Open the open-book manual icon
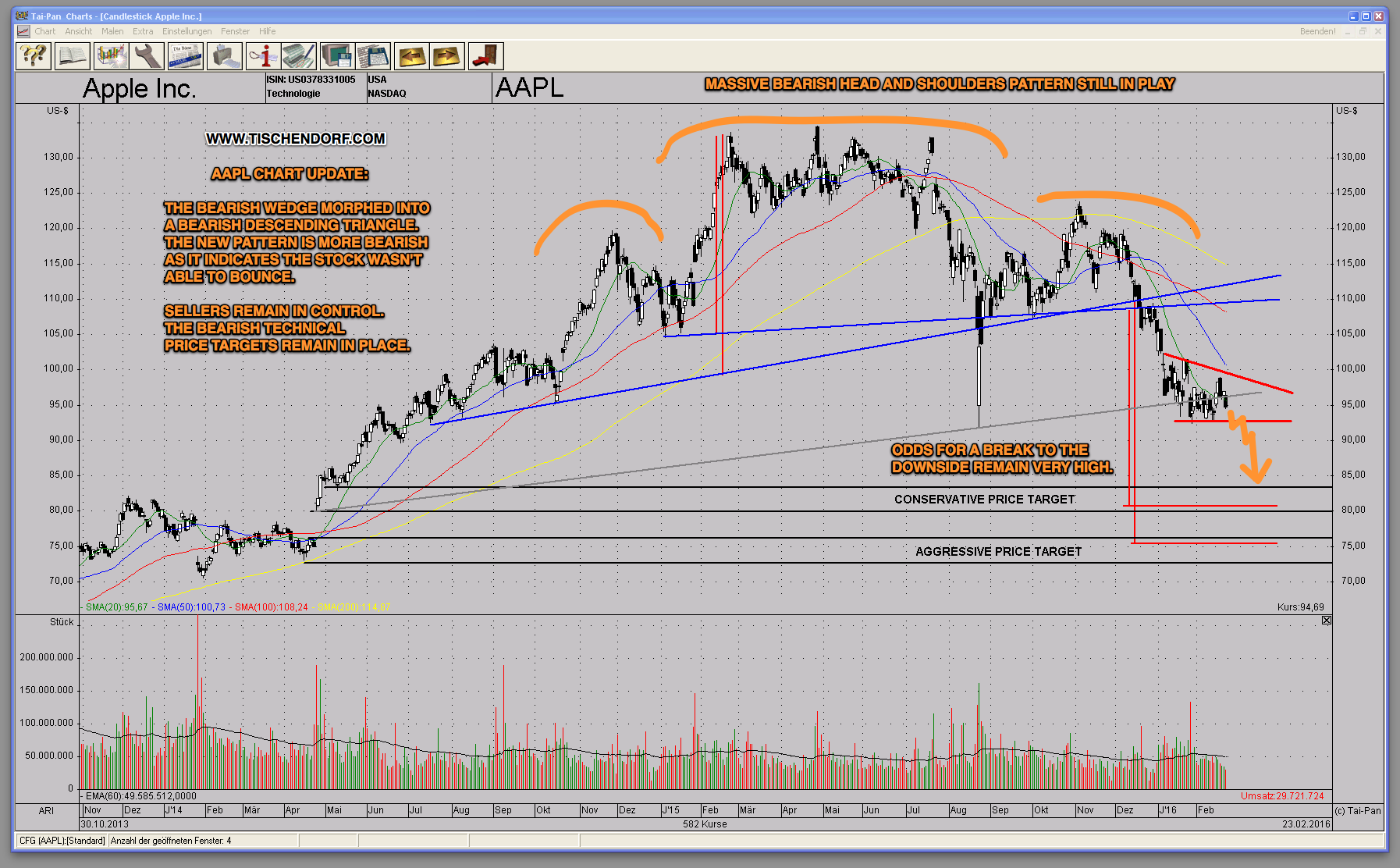The image size is (1400, 868). (72, 56)
